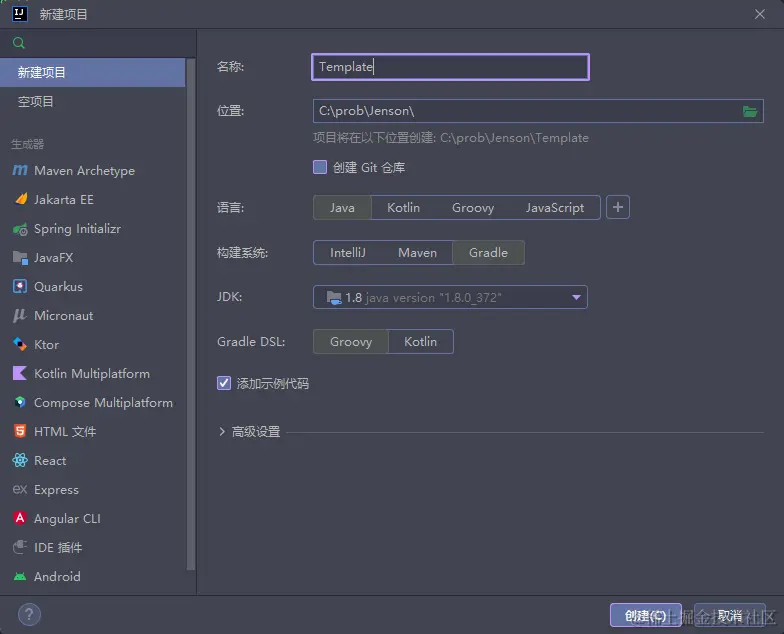The image size is (784, 634).
Task: Click the 名称 Template input field
Action: [450, 67]
